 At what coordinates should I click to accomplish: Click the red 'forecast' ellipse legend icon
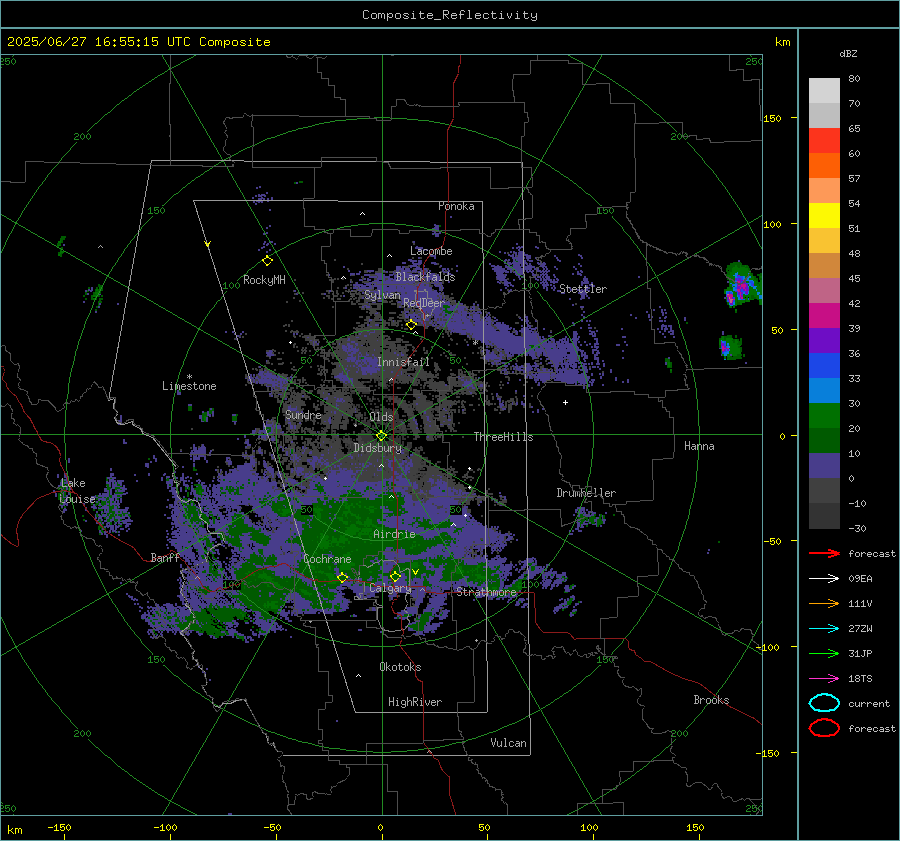click(x=824, y=728)
